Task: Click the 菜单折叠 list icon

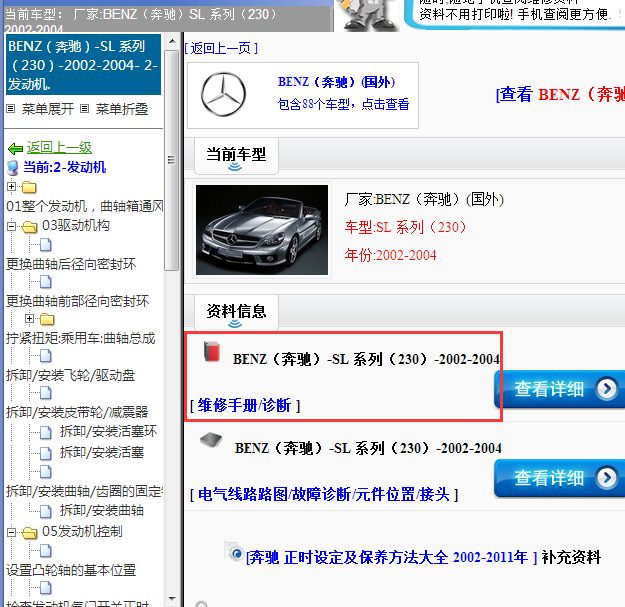Action: 85,108
